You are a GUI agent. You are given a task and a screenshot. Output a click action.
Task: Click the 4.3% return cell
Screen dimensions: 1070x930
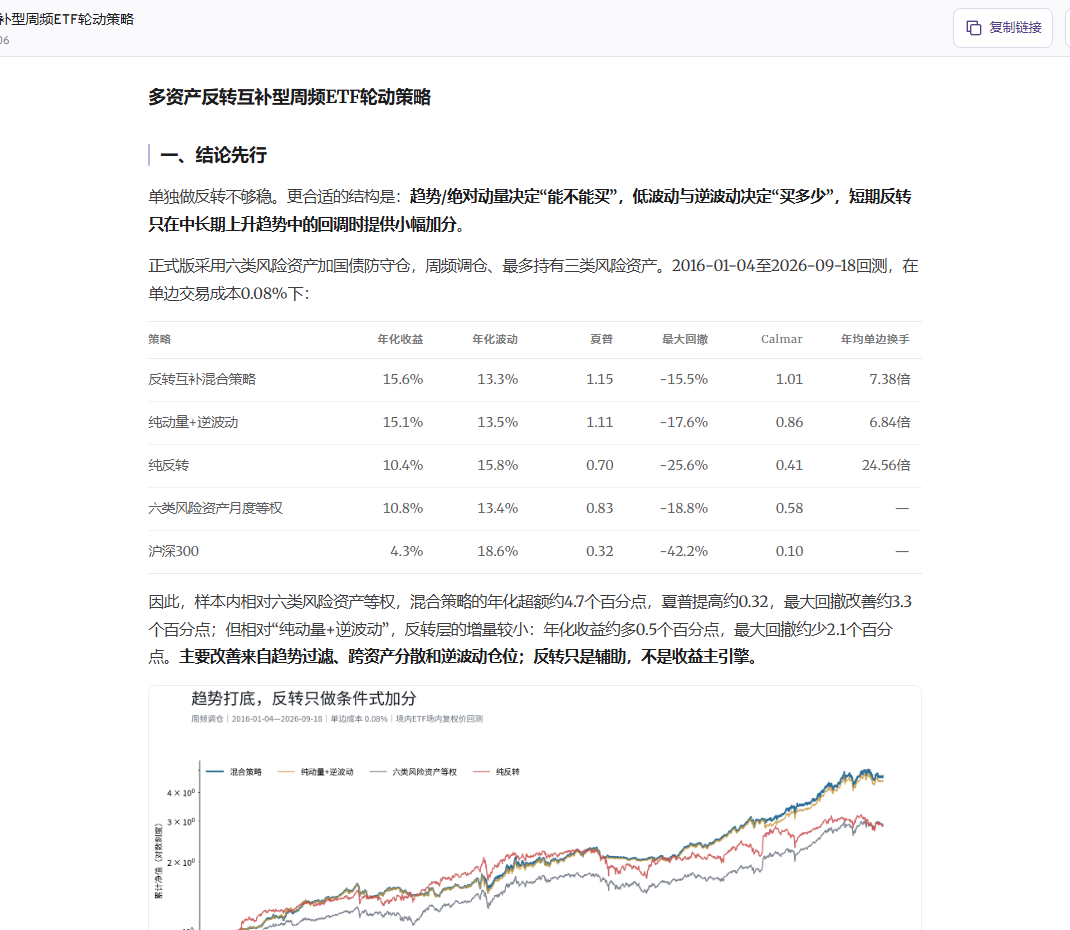point(407,551)
